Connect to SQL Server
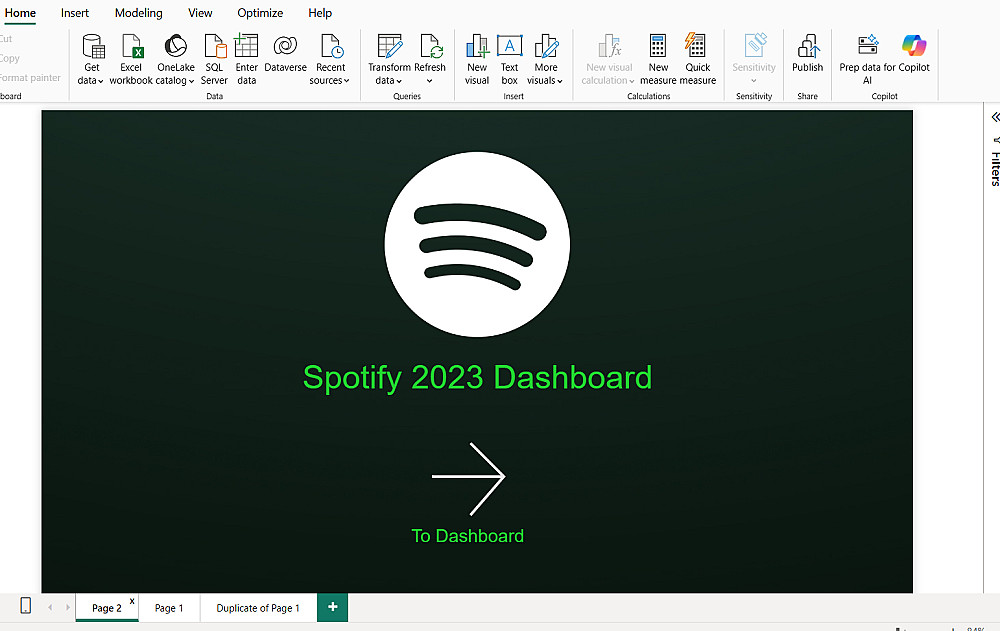Image resolution: width=1000 pixels, height=631 pixels. (214, 59)
